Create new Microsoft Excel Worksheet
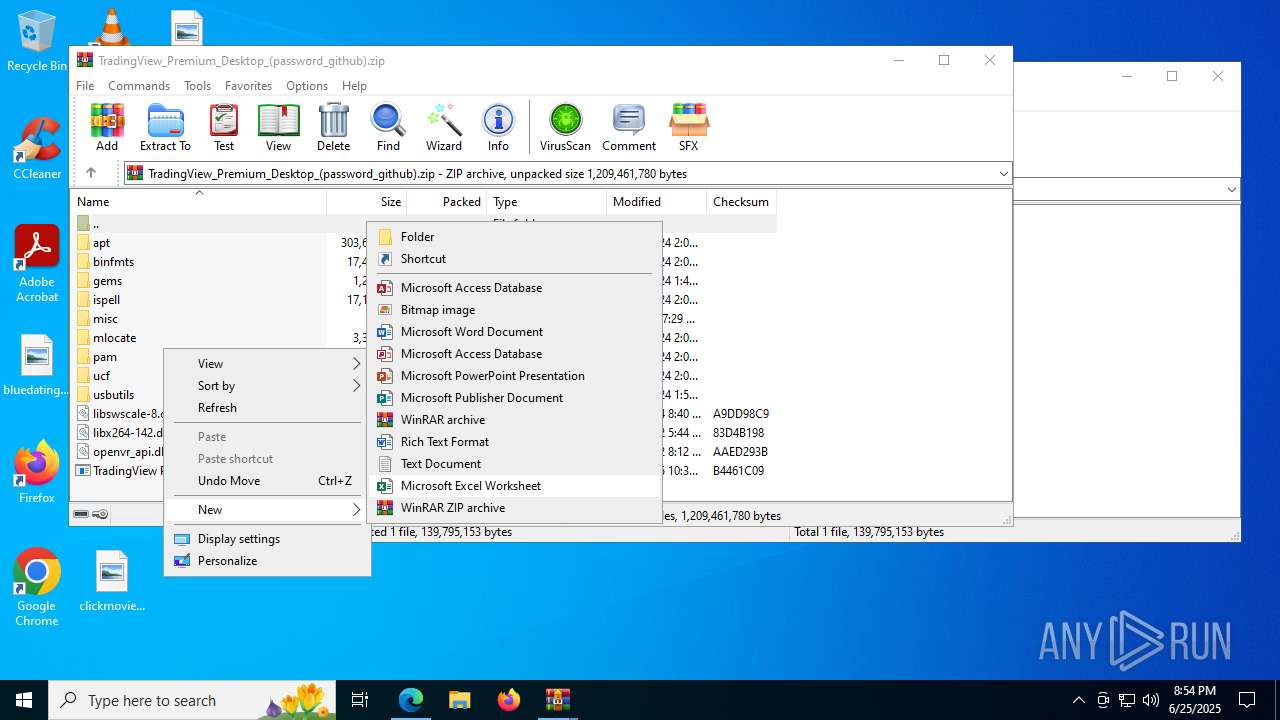Image resolution: width=1280 pixels, height=720 pixels. point(515,486)
